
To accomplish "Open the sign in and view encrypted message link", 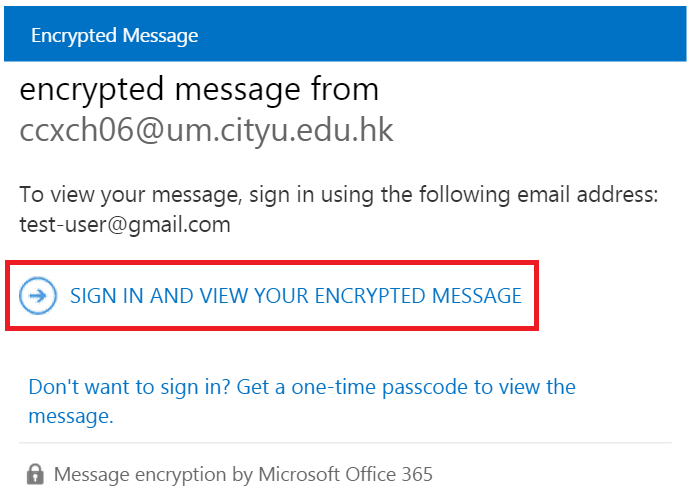I will [x=295, y=296].
